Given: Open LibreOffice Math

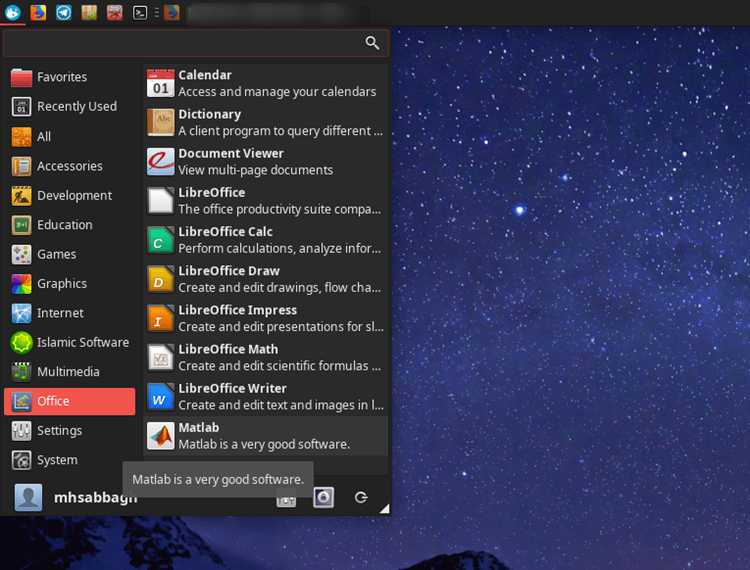Looking at the screenshot, I should (x=265, y=358).
